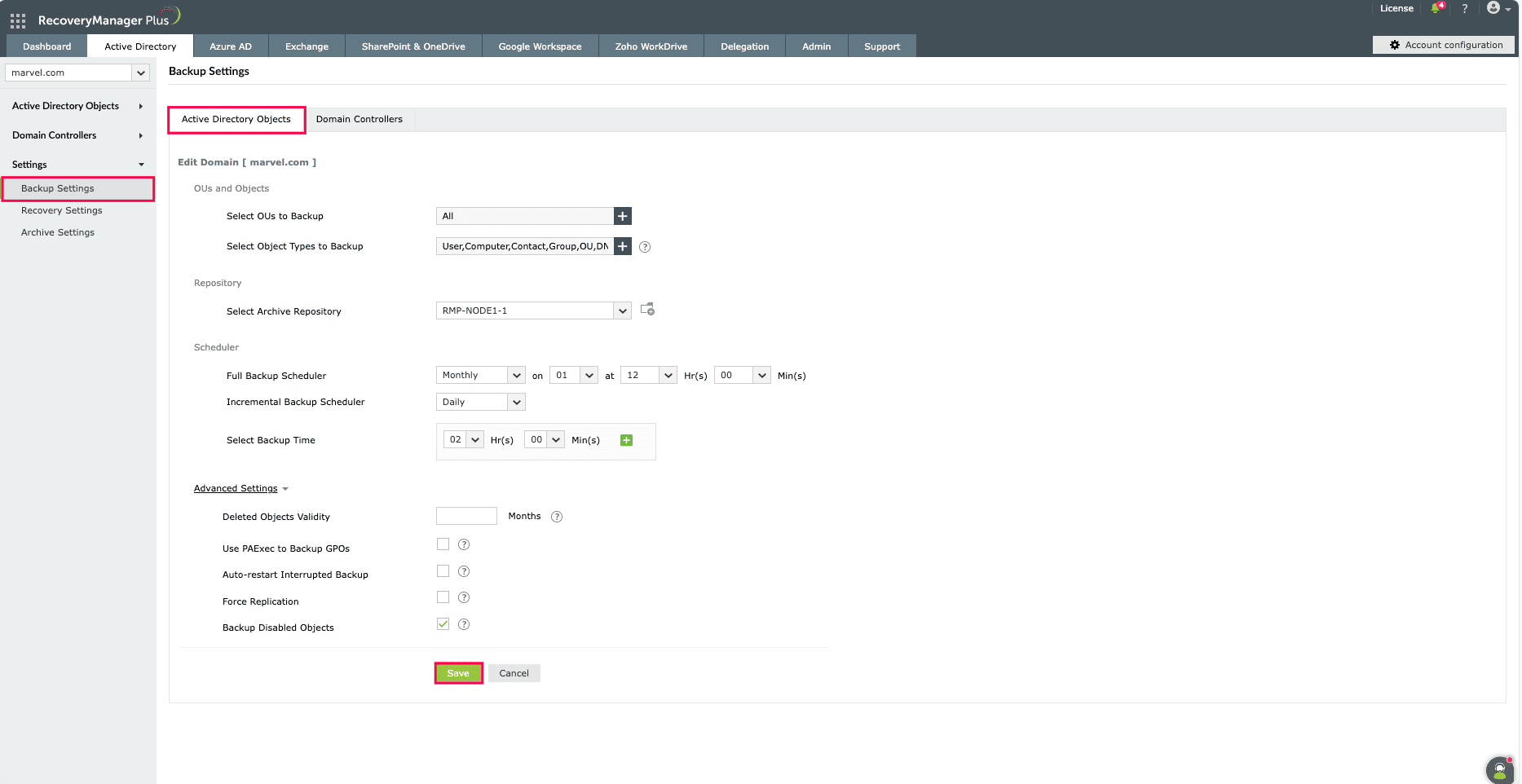Viewport: 1522px width, 784px height.
Task: Open the full backup minutes 00 dropdown
Action: [743, 375]
